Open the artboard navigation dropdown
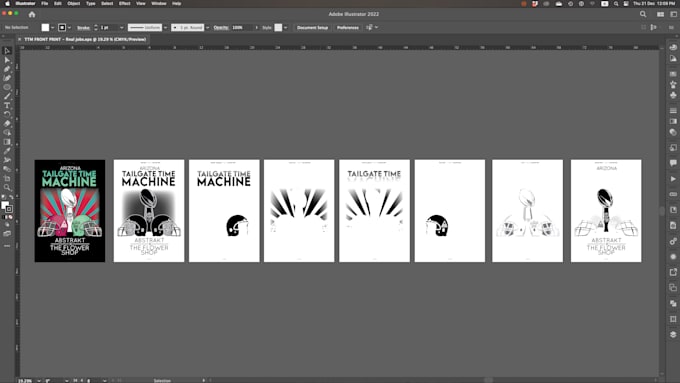Screen dimensions: 680x383 tap(105, 380)
